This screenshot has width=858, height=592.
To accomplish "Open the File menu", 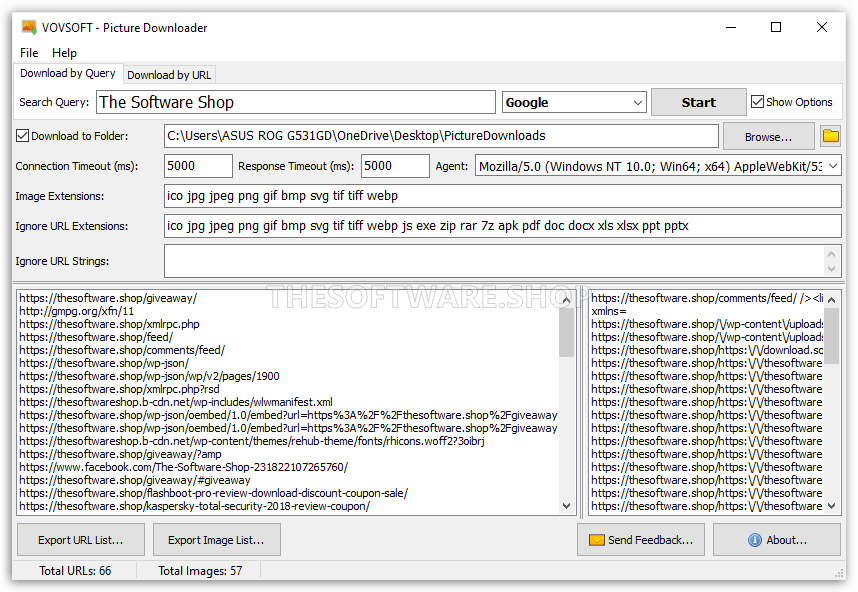I will pyautogui.click(x=29, y=53).
